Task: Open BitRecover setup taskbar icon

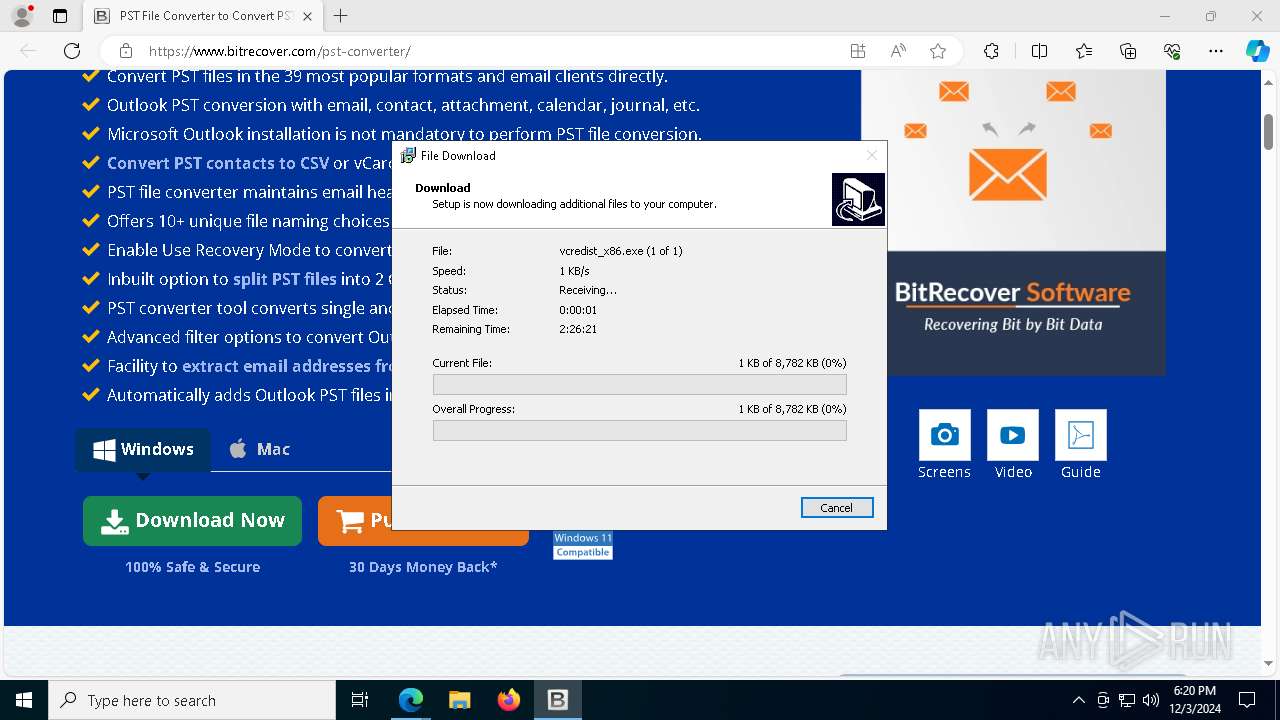Action: coord(557,700)
